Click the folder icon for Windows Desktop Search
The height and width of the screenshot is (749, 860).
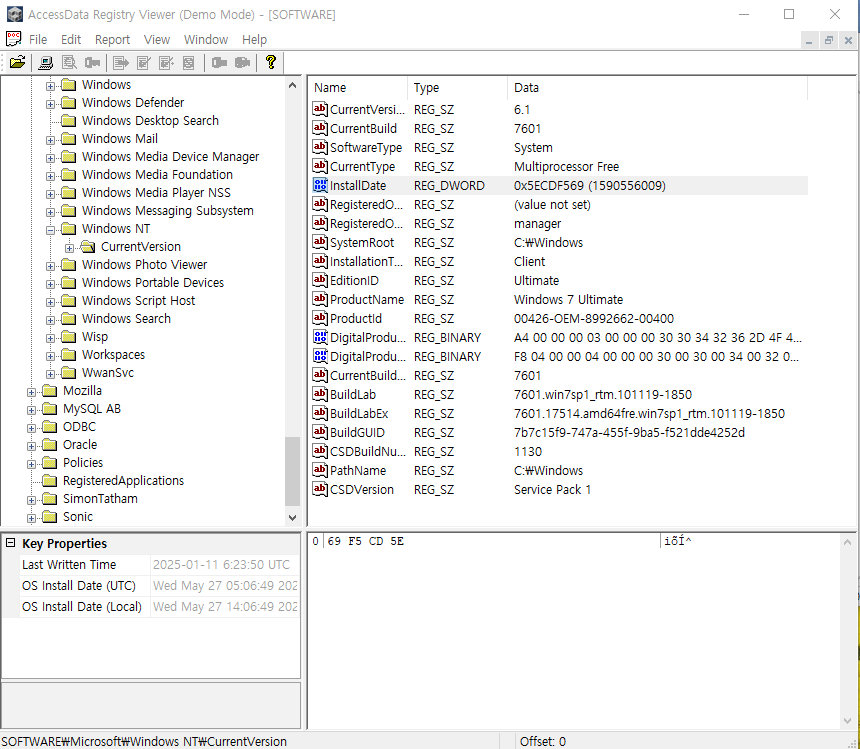(69, 121)
